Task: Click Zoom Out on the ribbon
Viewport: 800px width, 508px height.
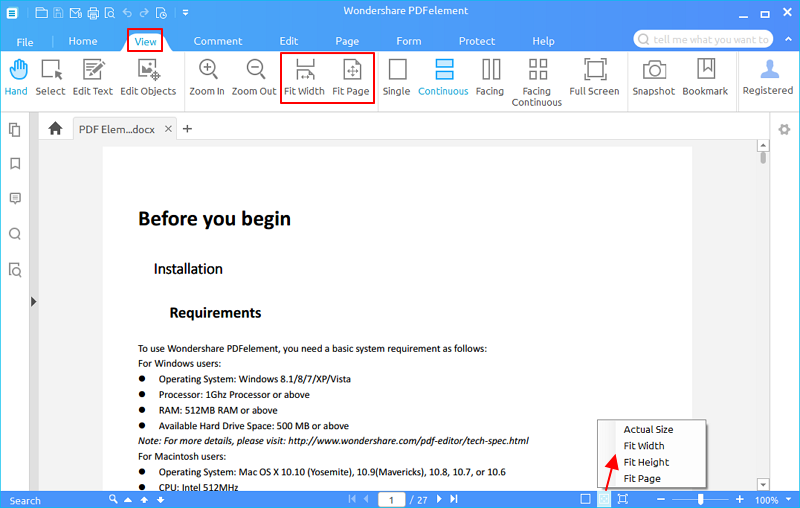Action: pyautogui.click(x=254, y=77)
